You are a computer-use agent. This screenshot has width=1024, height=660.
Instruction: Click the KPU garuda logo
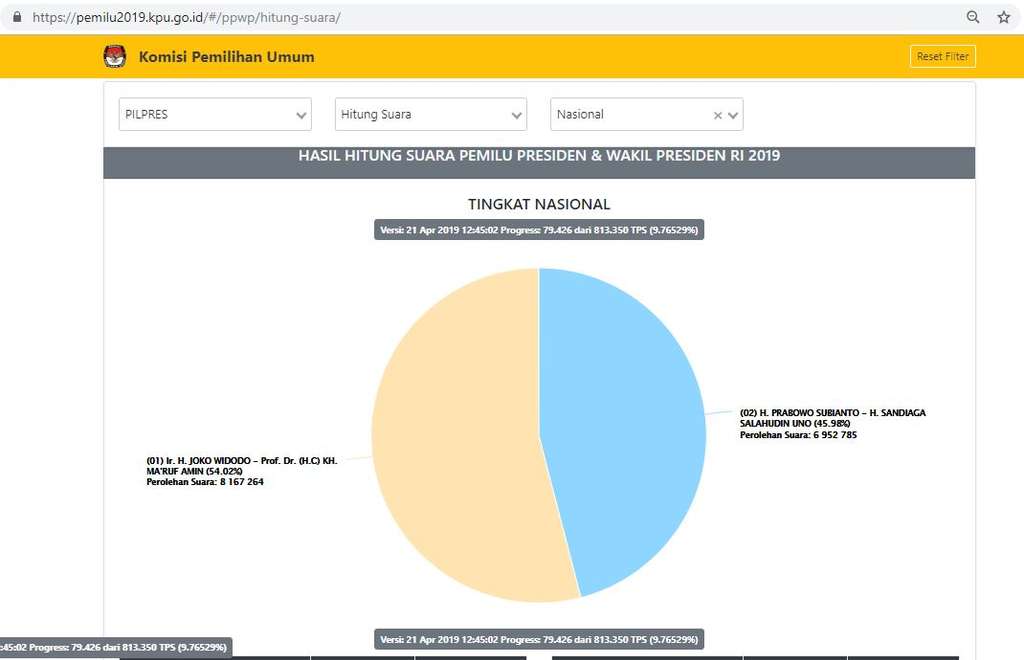coord(115,57)
